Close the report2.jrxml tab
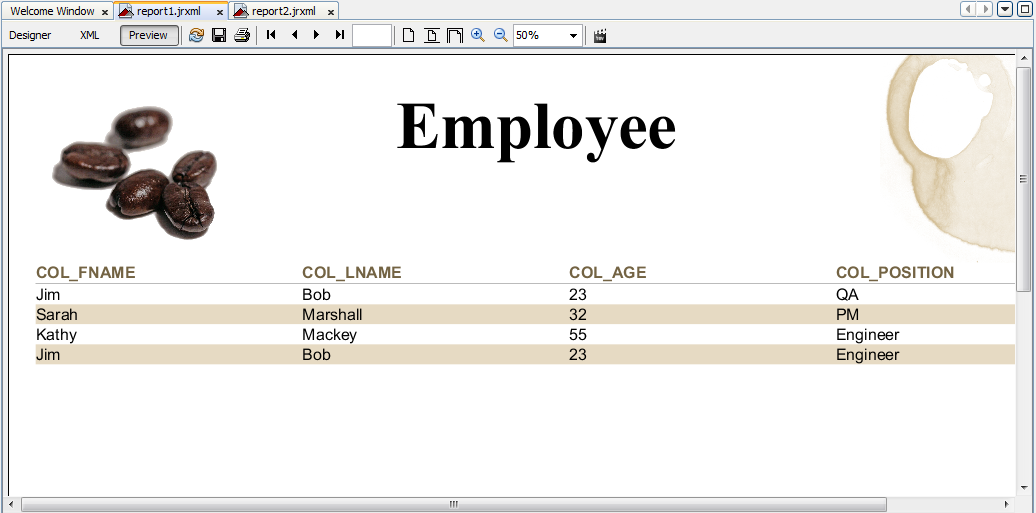1036x513 pixels. pos(331,12)
